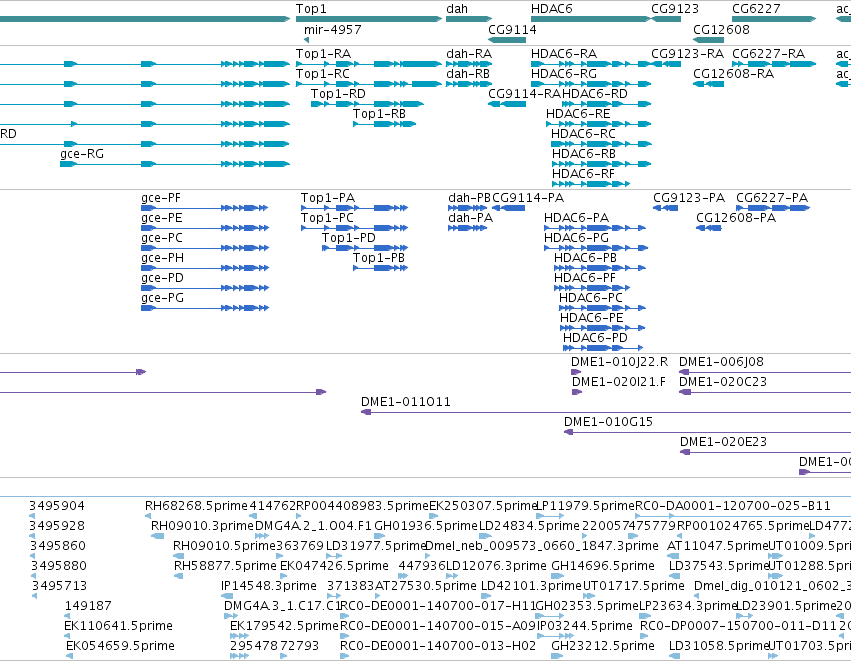Select protein dah-PB
Image resolution: width=851 pixels, height=661 pixels.
(x=468, y=208)
